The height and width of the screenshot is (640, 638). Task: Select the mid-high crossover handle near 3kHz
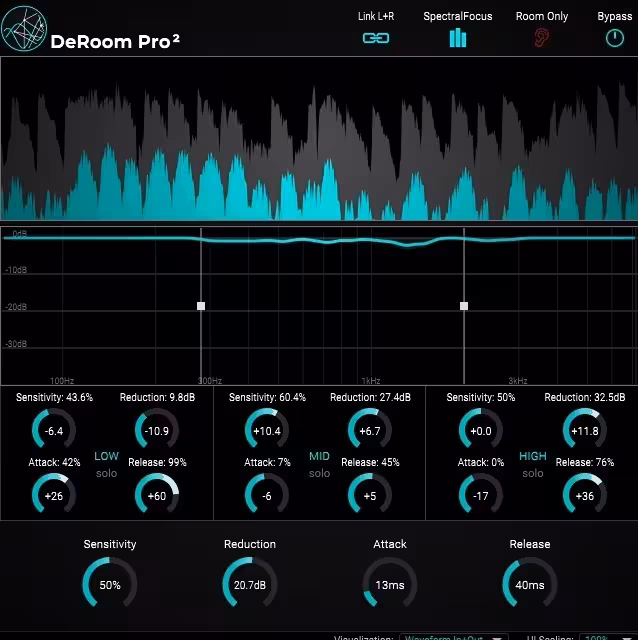[464, 306]
